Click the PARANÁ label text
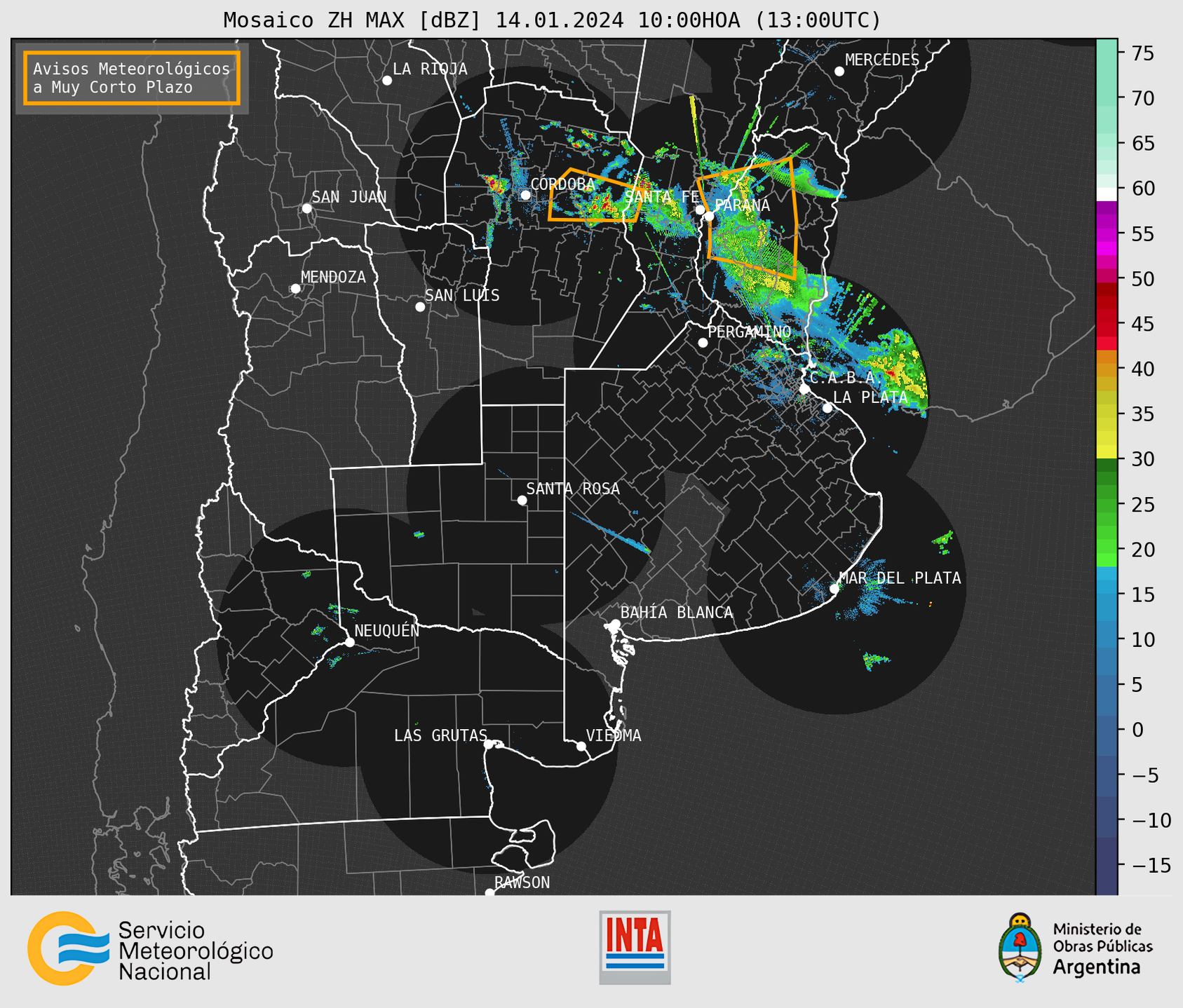 pos(743,205)
